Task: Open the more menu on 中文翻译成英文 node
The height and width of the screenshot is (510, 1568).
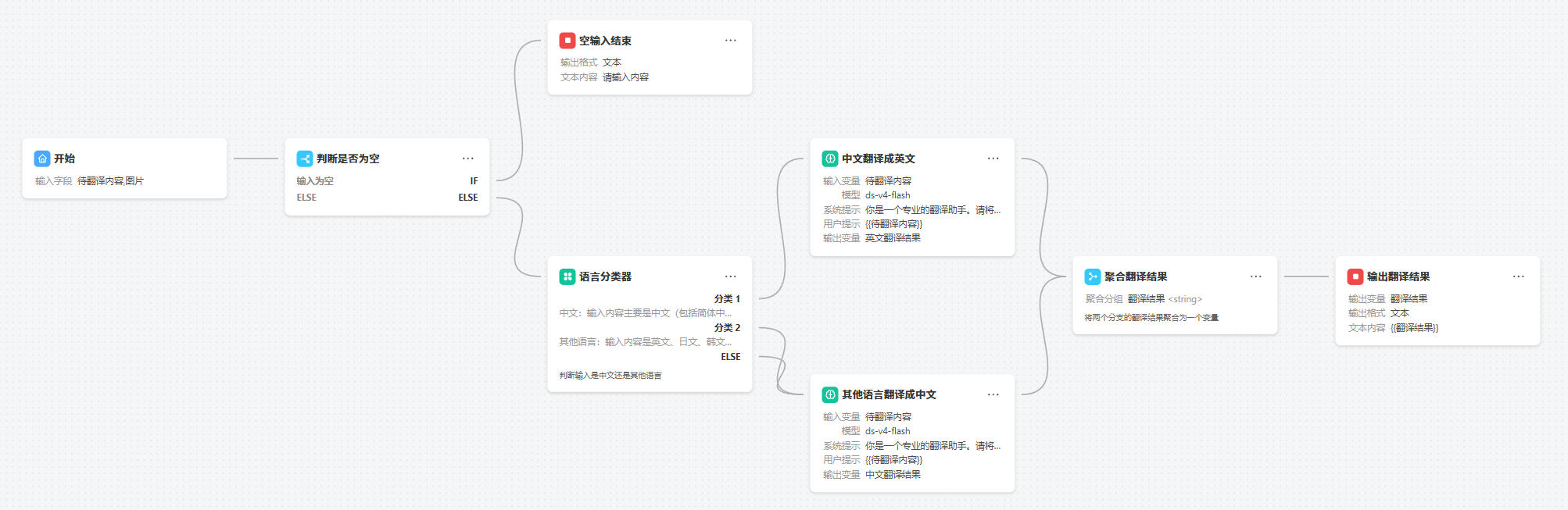Action: [x=993, y=159]
